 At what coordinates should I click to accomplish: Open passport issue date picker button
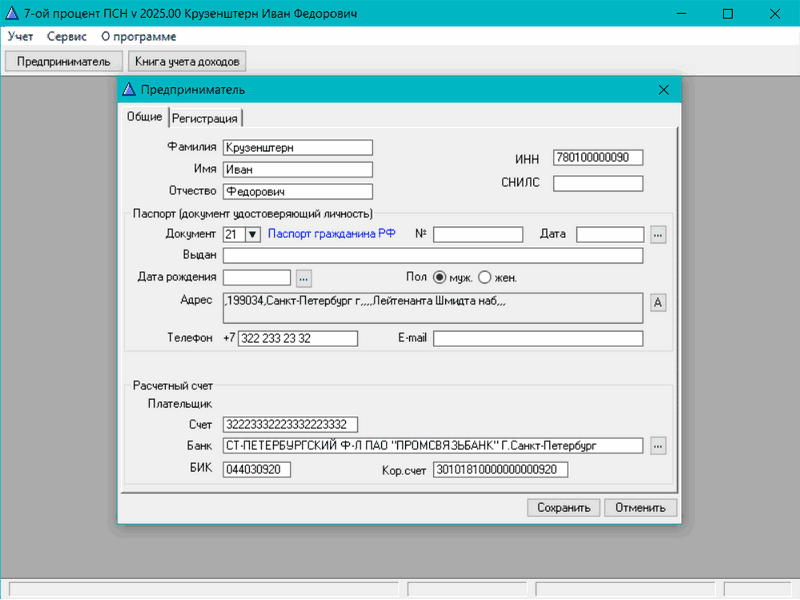657,234
